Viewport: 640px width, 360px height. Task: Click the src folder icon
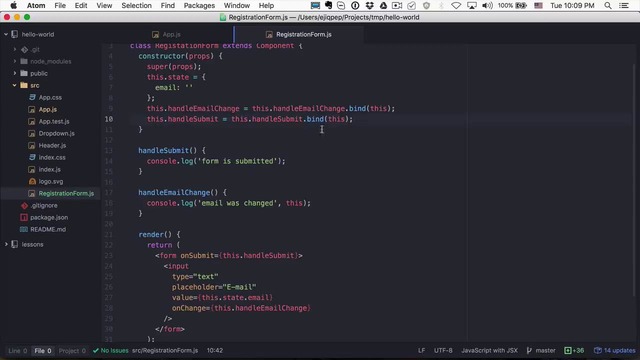[24, 85]
